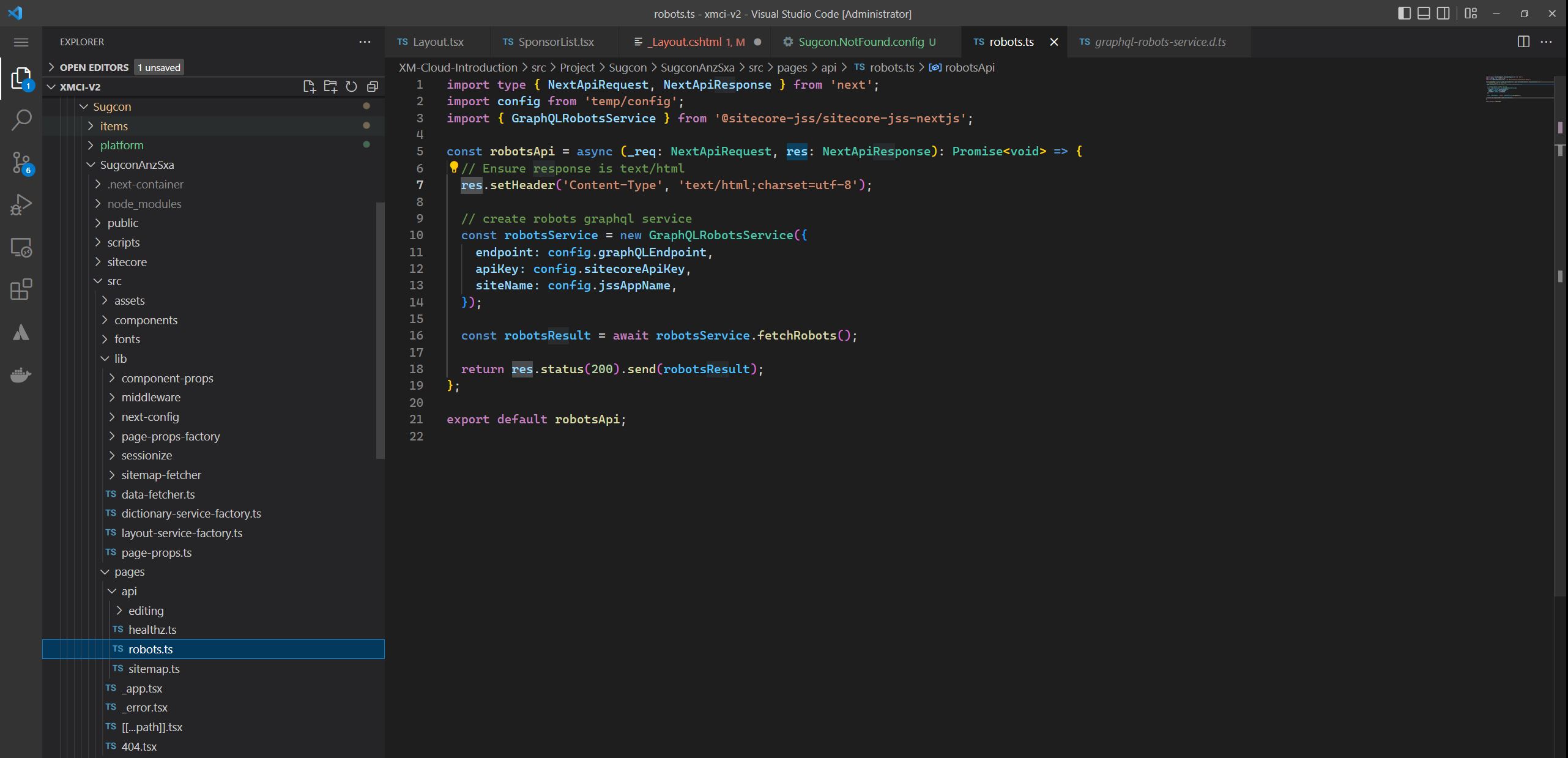Open Explorer views and more actions menu

tap(365, 42)
